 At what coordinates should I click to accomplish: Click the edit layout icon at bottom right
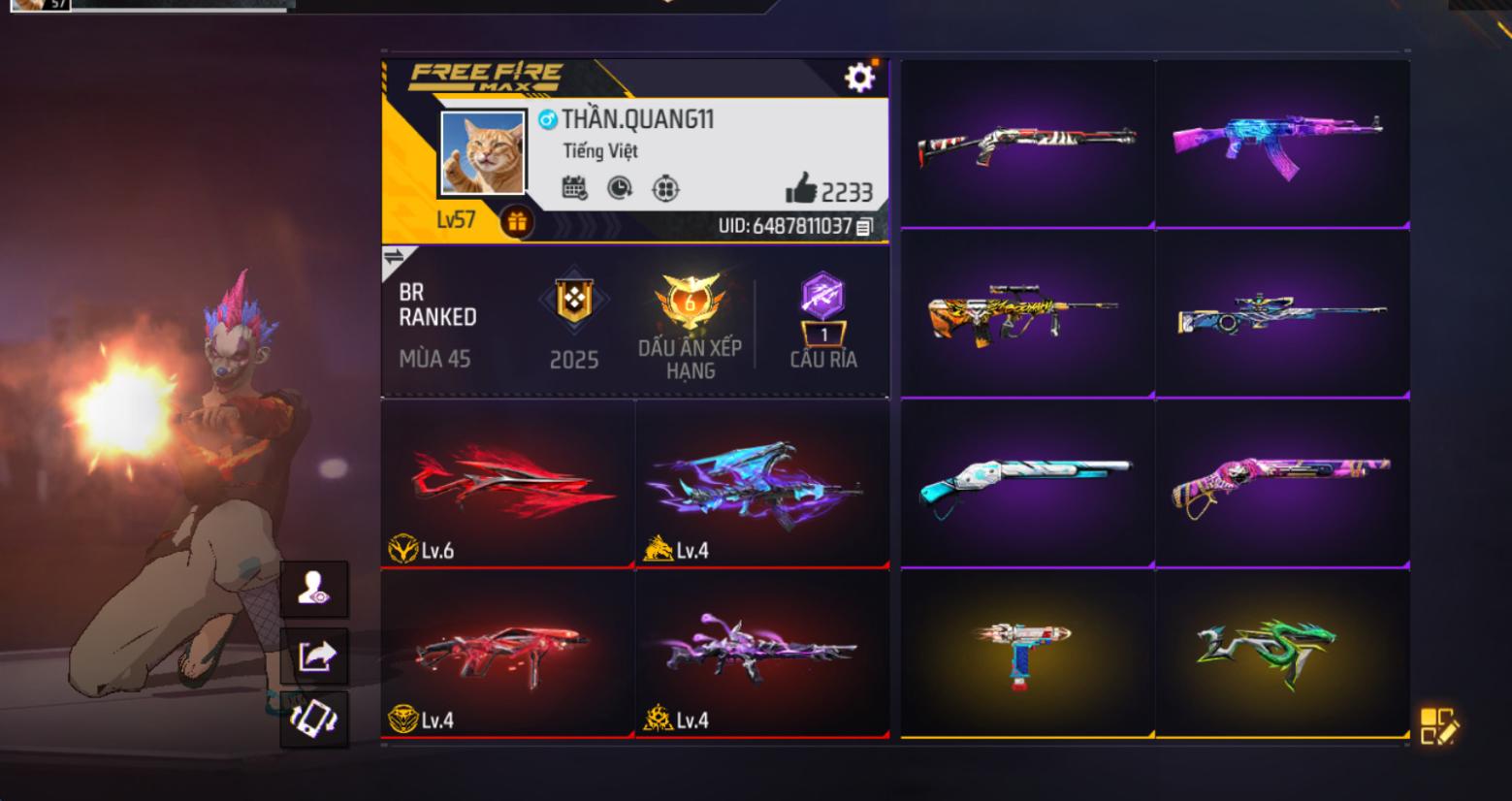click(x=1438, y=725)
